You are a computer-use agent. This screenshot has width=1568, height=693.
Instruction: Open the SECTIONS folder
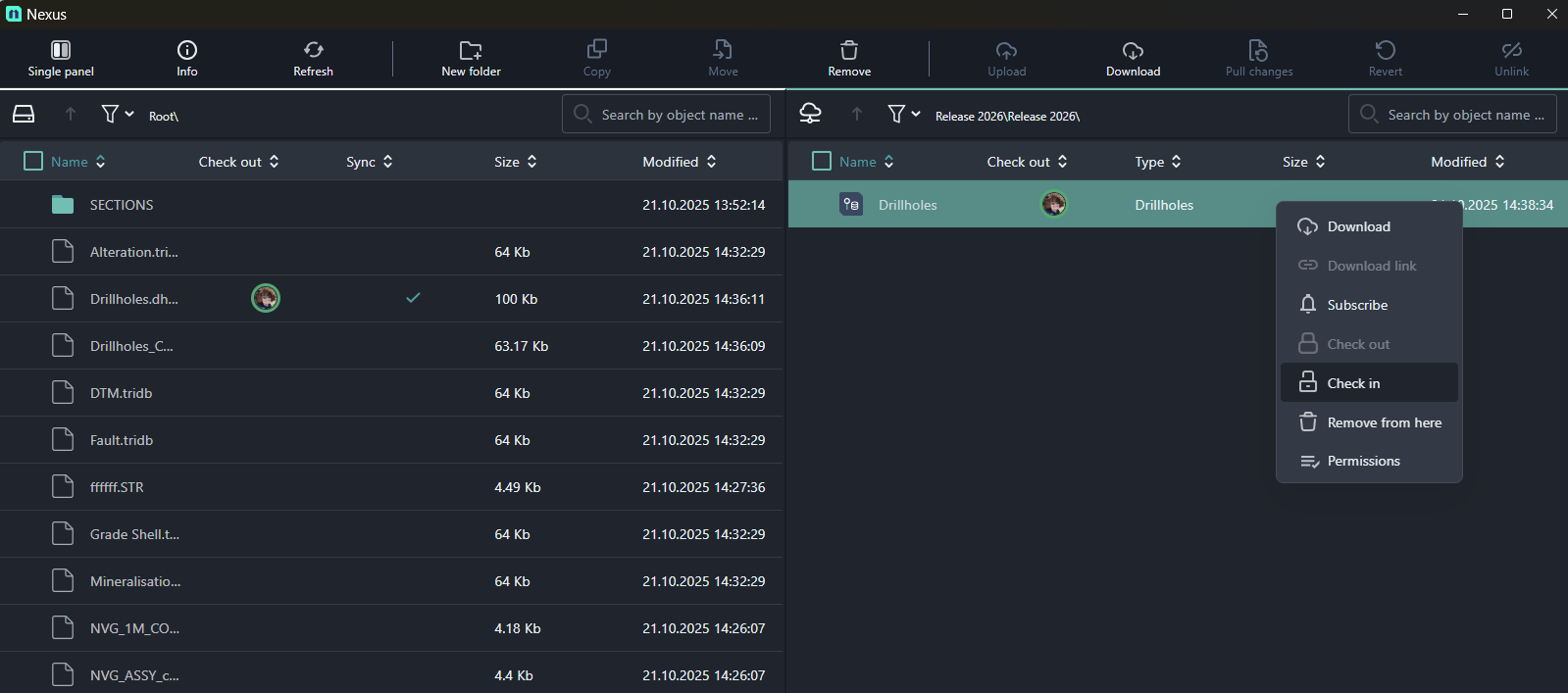click(x=121, y=205)
